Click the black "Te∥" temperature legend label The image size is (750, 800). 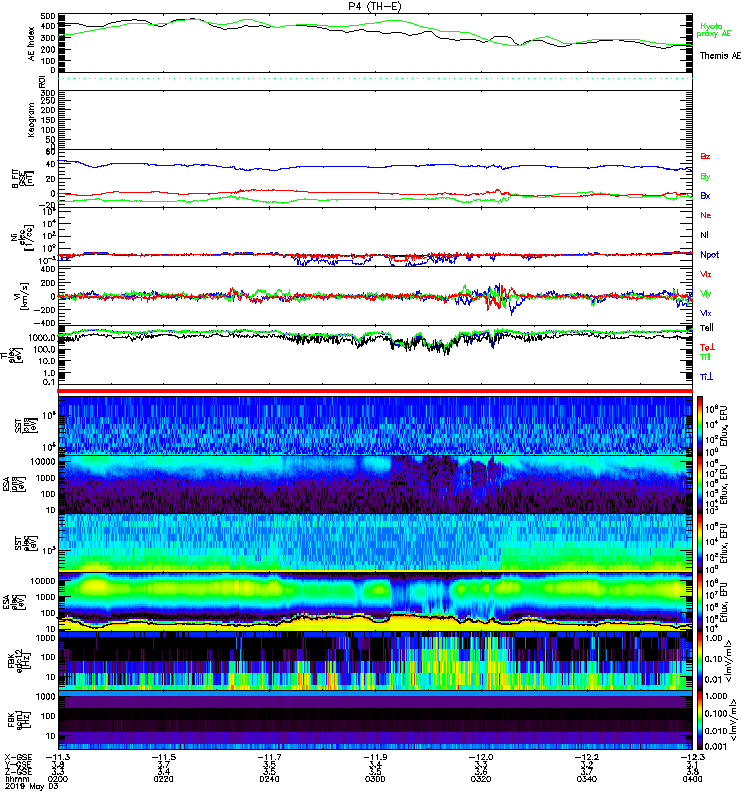pyautogui.click(x=707, y=328)
